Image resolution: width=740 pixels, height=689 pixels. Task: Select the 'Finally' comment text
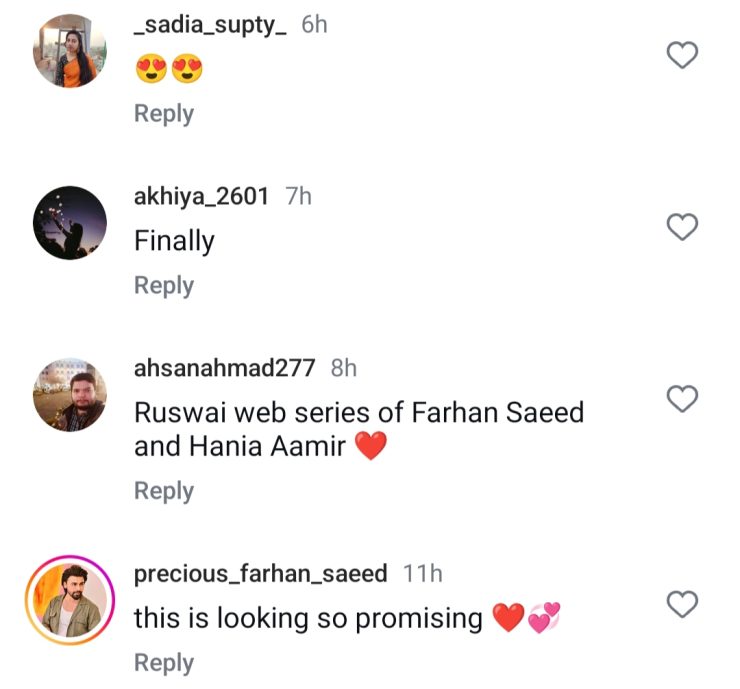(174, 241)
